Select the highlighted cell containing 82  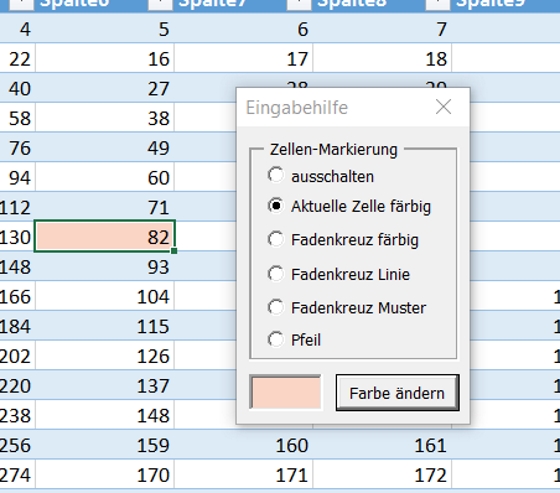click(105, 236)
